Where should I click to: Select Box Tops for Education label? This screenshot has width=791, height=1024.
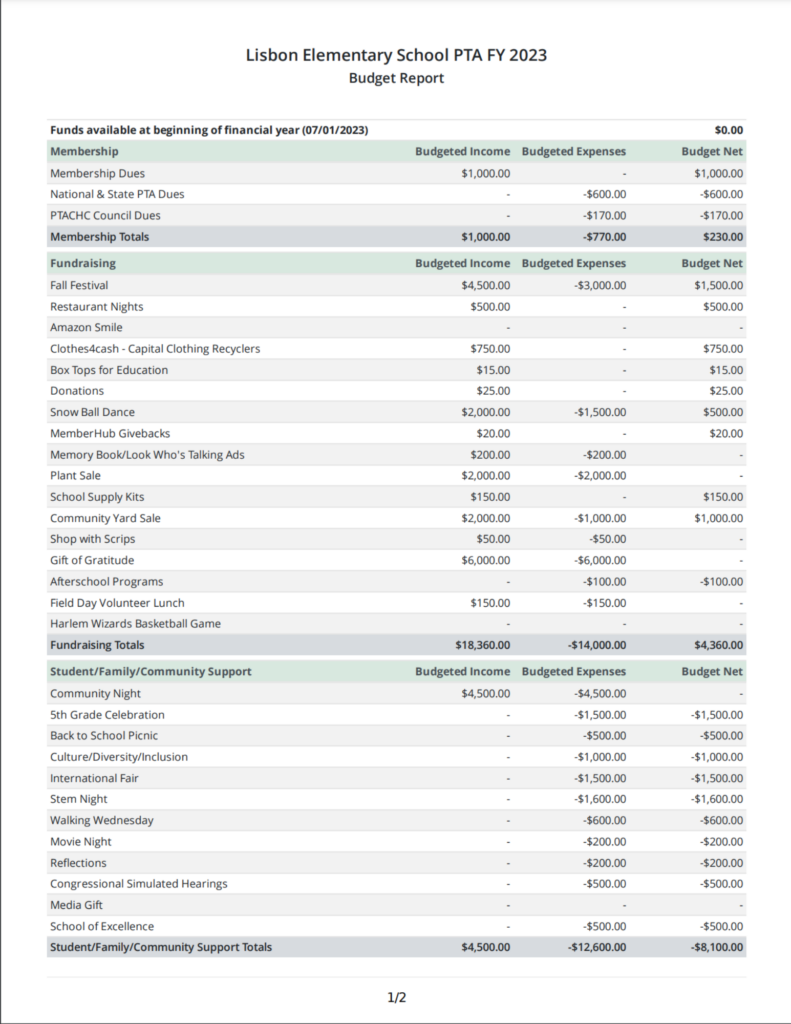tap(109, 370)
